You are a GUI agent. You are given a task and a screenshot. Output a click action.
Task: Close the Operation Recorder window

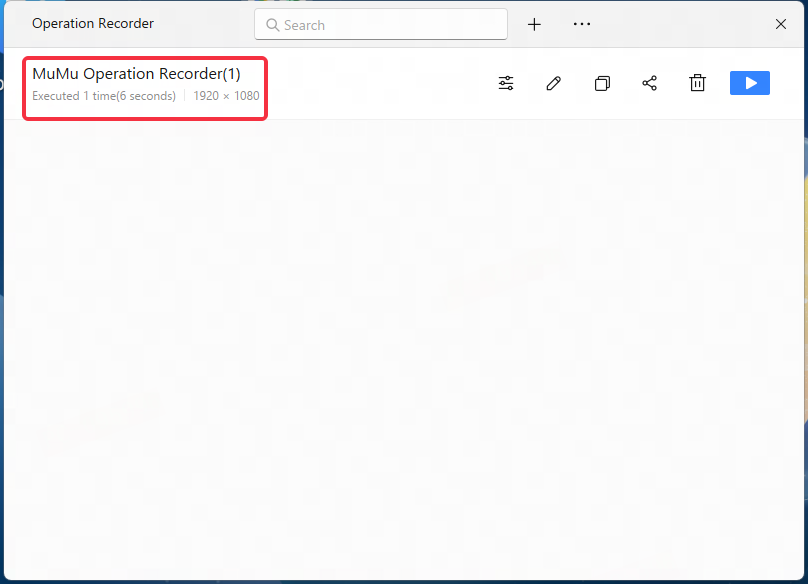click(x=781, y=24)
